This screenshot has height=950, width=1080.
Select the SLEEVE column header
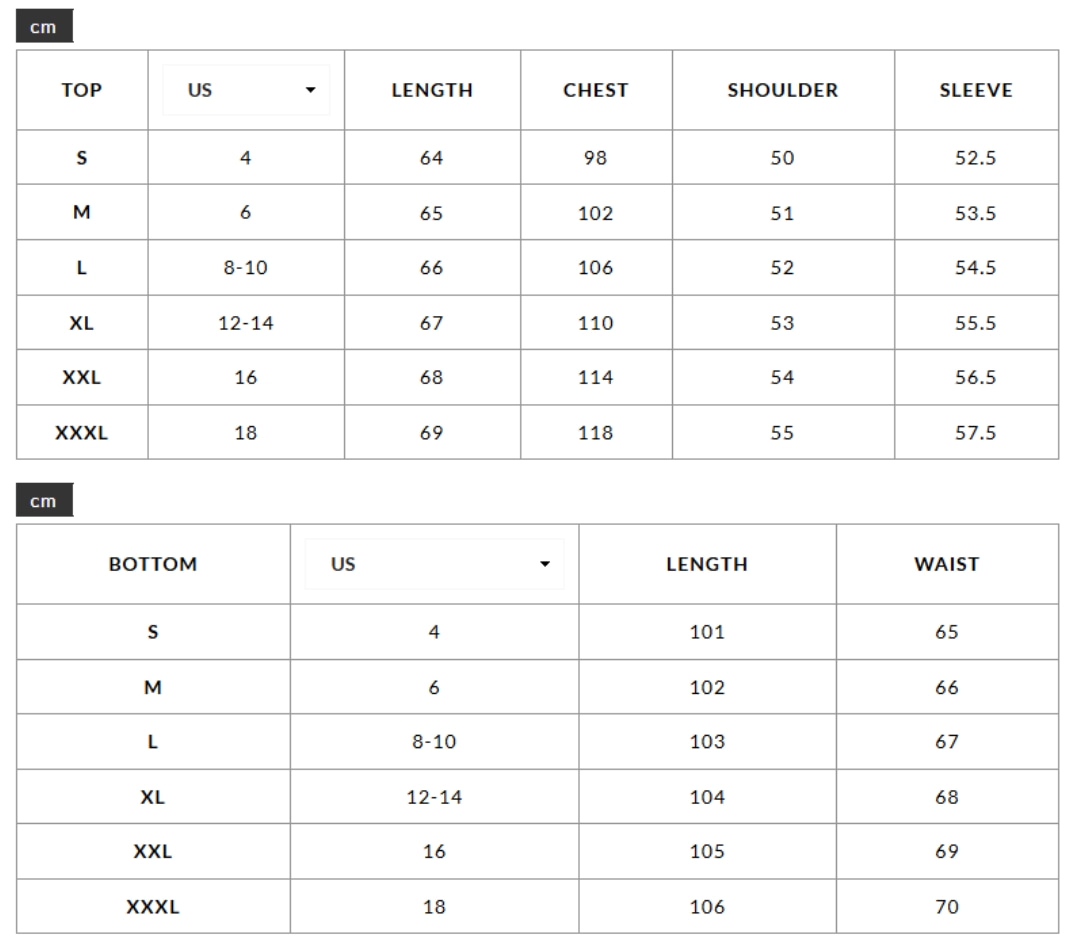click(976, 90)
